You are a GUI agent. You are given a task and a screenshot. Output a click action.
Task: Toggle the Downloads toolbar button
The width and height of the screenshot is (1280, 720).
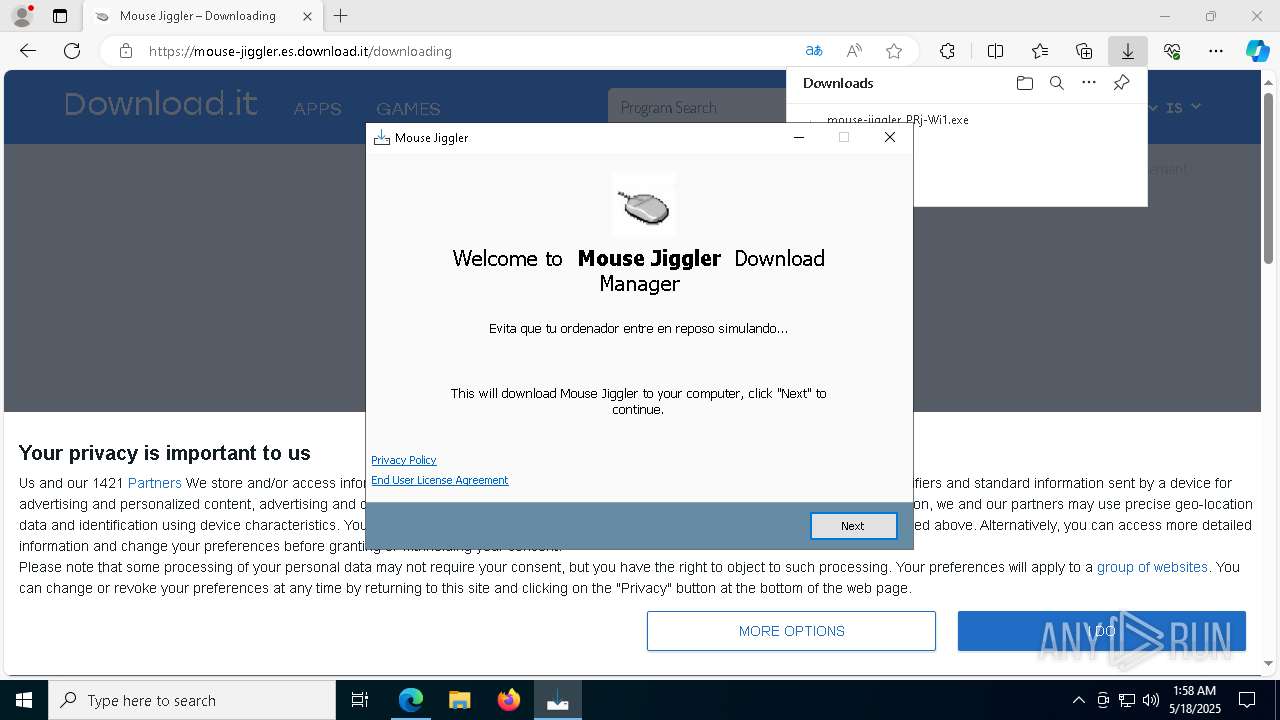1127,51
